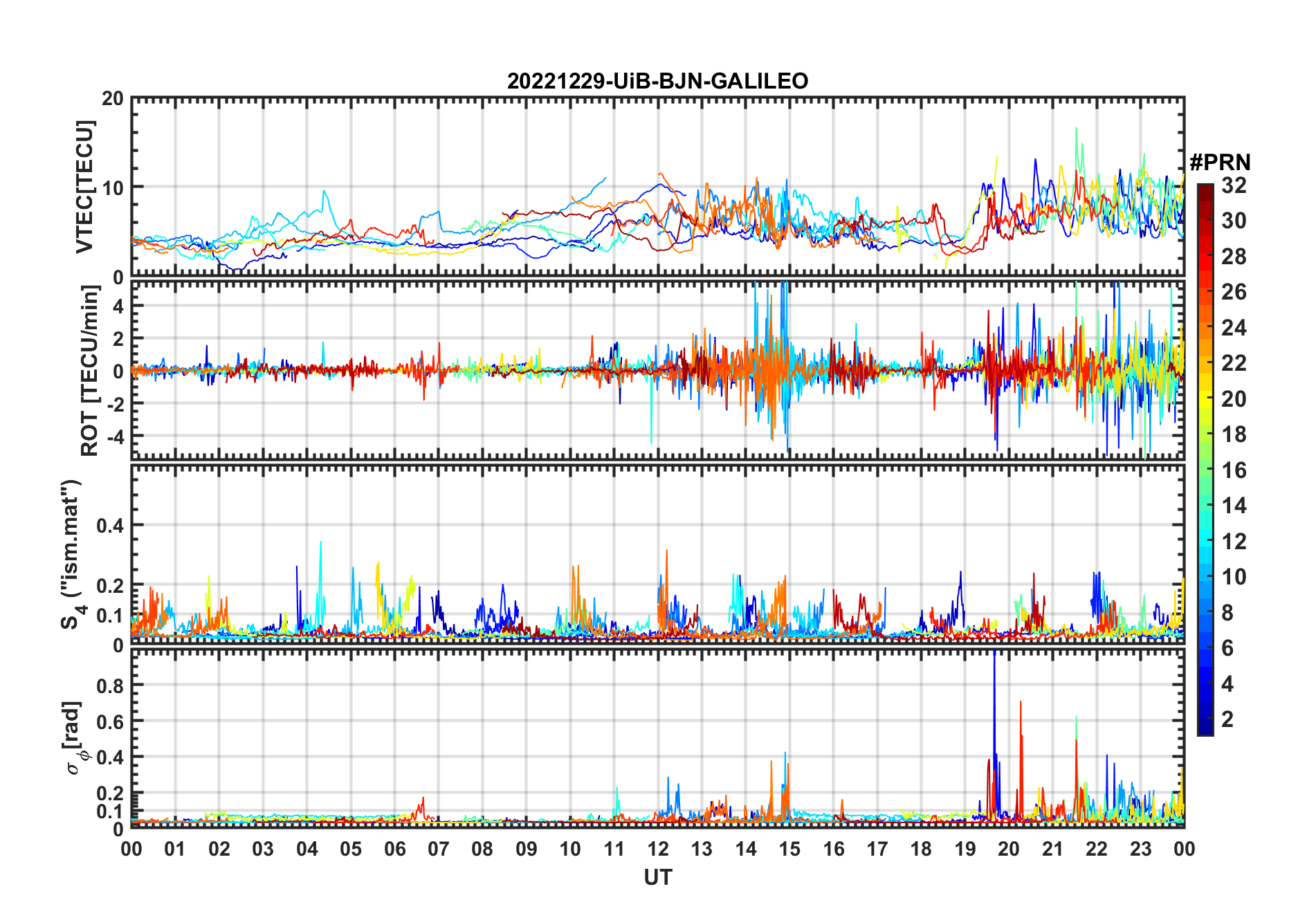Click the UT x-axis label

(657, 877)
